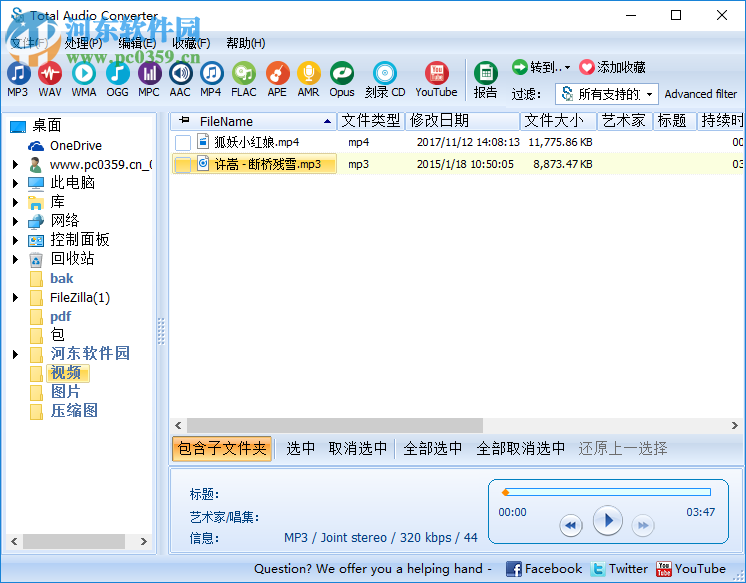Screen dimensions: 746x583
Task: Sort by the 文件类型 column header
Action: click(371, 121)
